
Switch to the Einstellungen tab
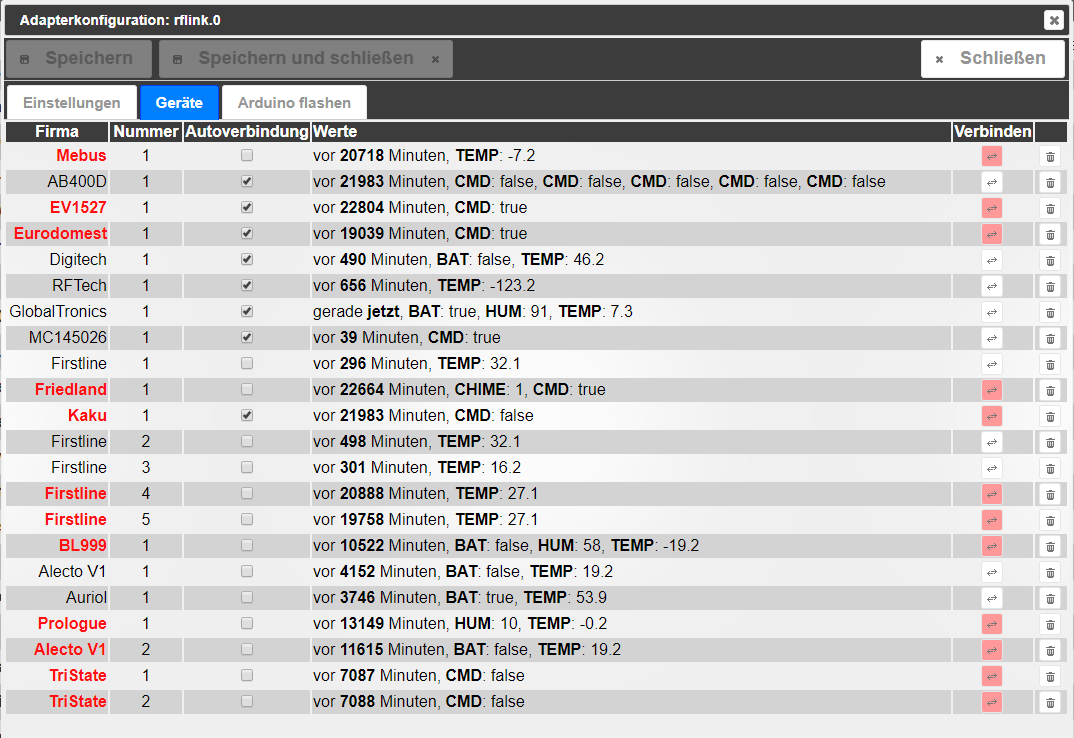(72, 103)
